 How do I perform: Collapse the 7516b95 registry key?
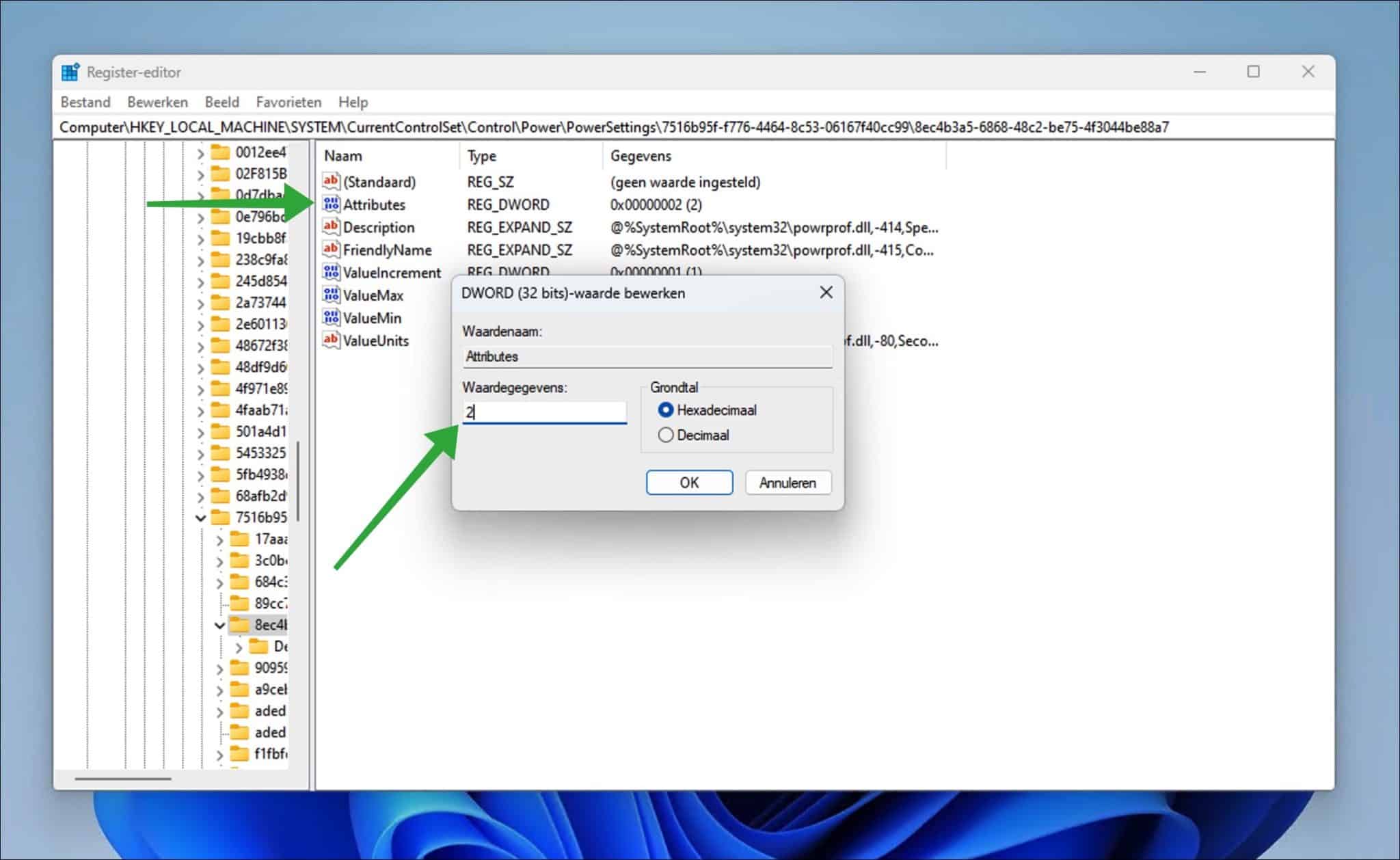pos(200,518)
